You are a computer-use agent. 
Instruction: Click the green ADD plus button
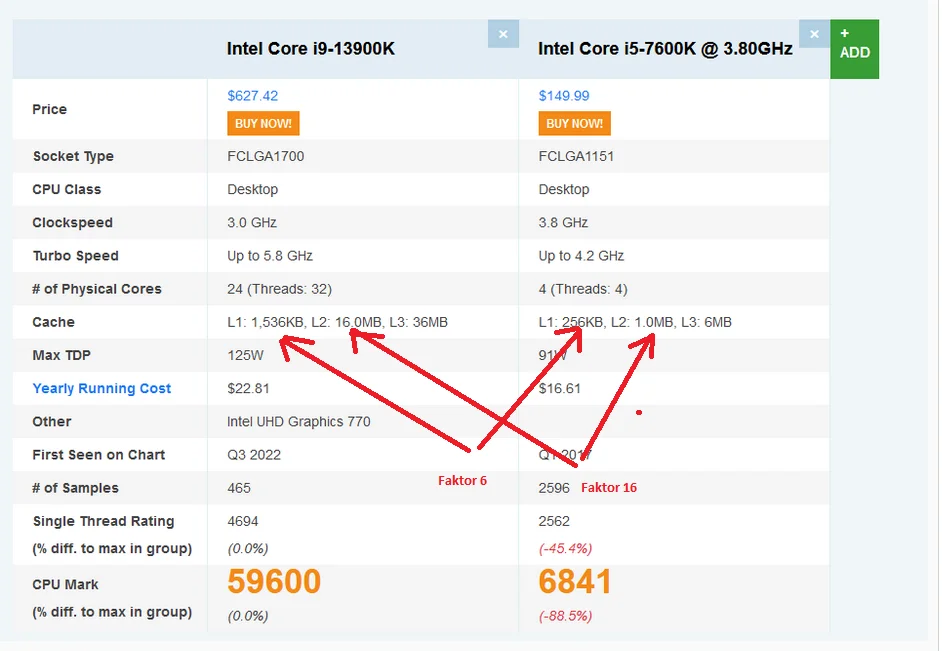[854, 49]
